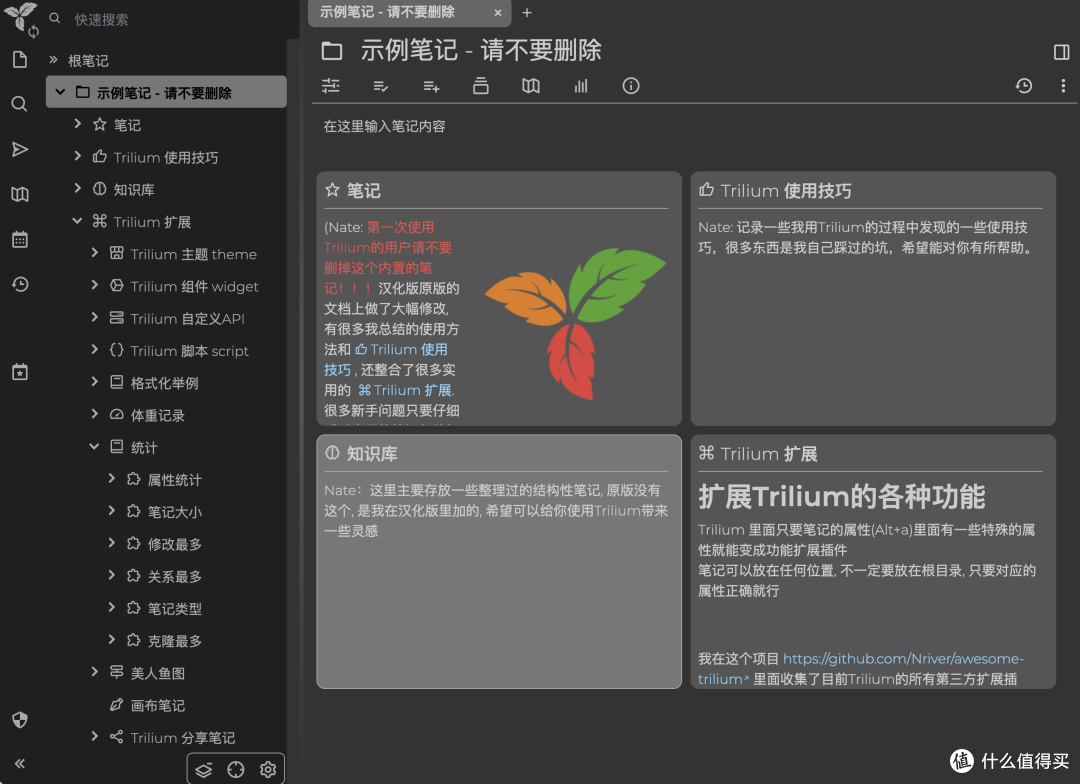1080x784 pixels.
Task: Click the layers icon below tree
Action: tap(203, 770)
